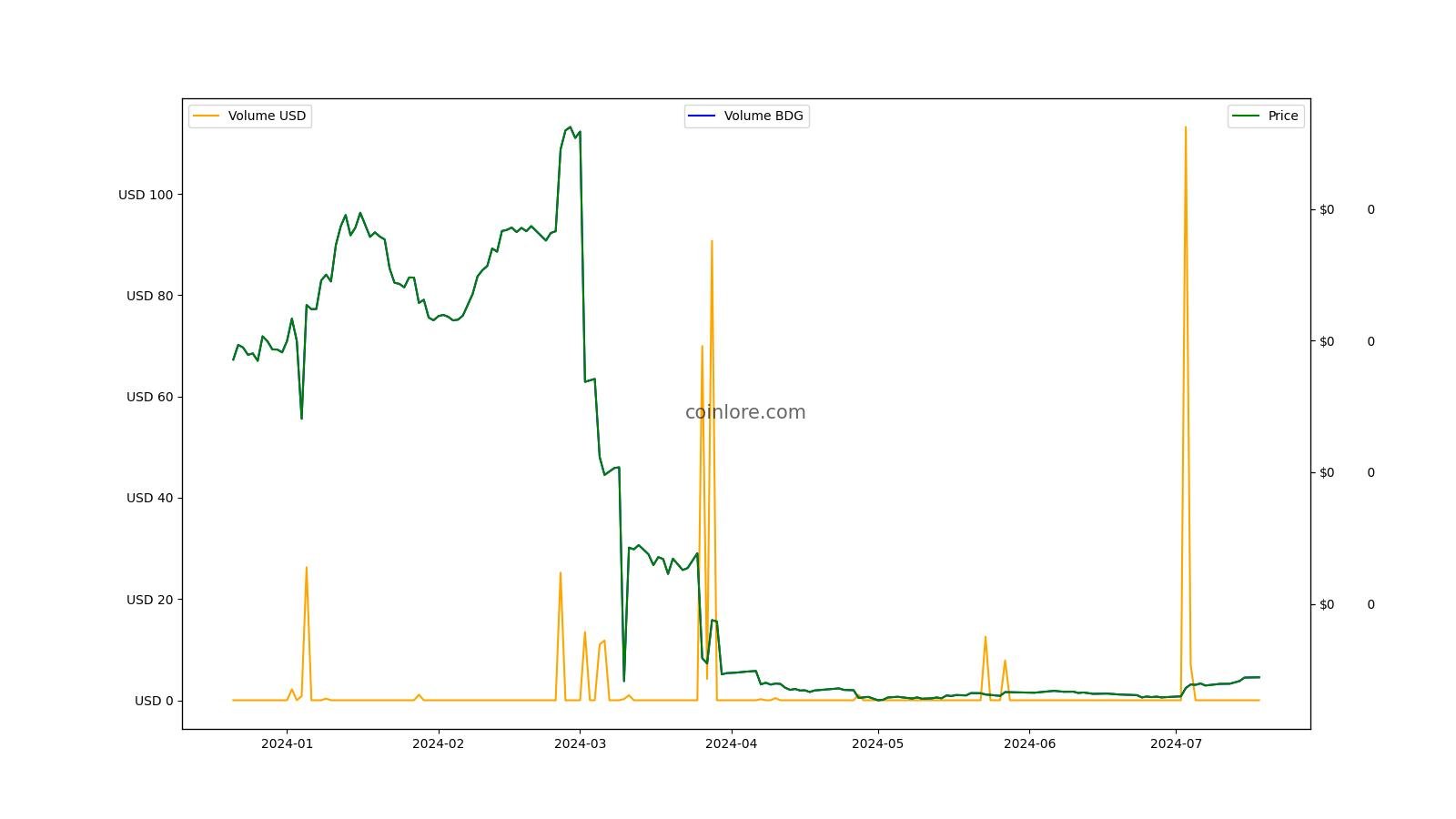Click the USD 0 axis label
Screen dimensions: 1456x819
point(154,701)
